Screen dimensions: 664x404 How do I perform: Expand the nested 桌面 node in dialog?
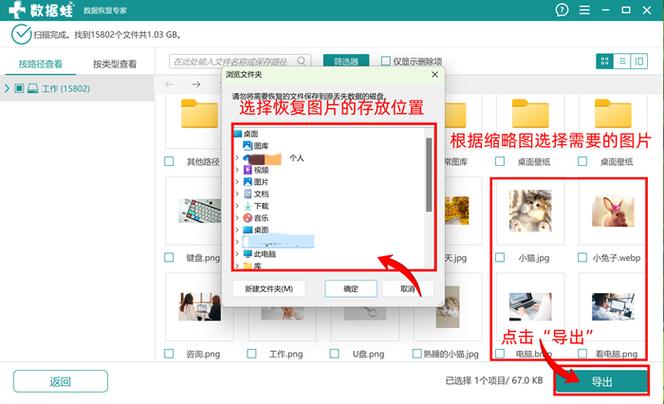tap(237, 230)
